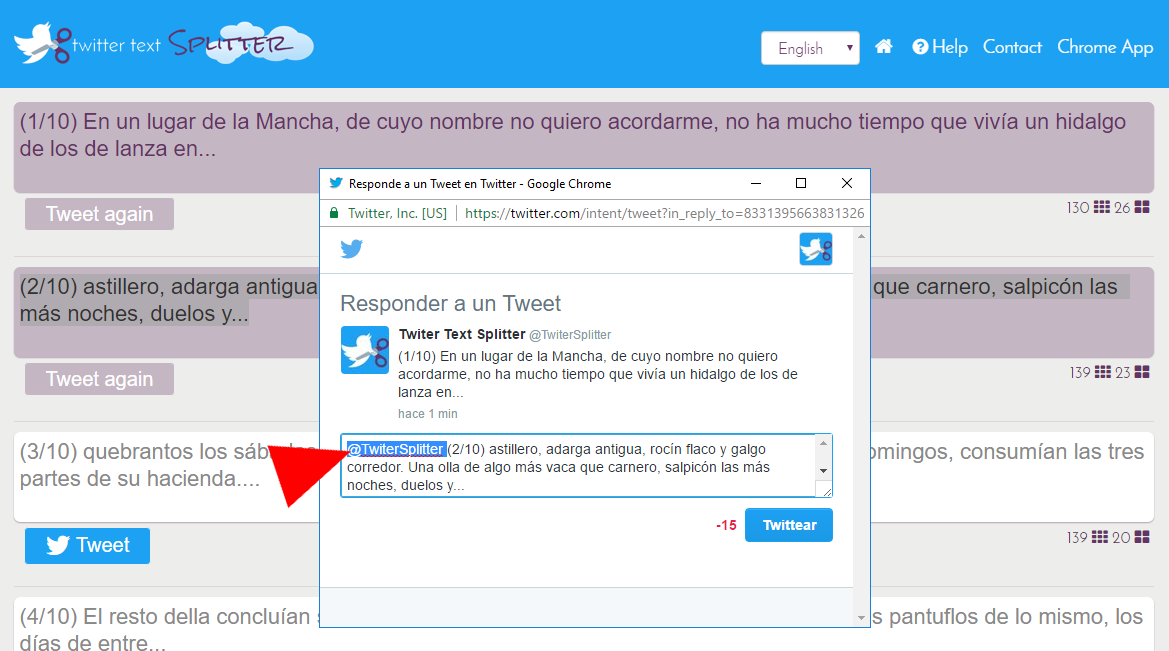Open the English language dropdown
Image resolution: width=1169 pixels, height=651 pixels.
[x=810, y=48]
